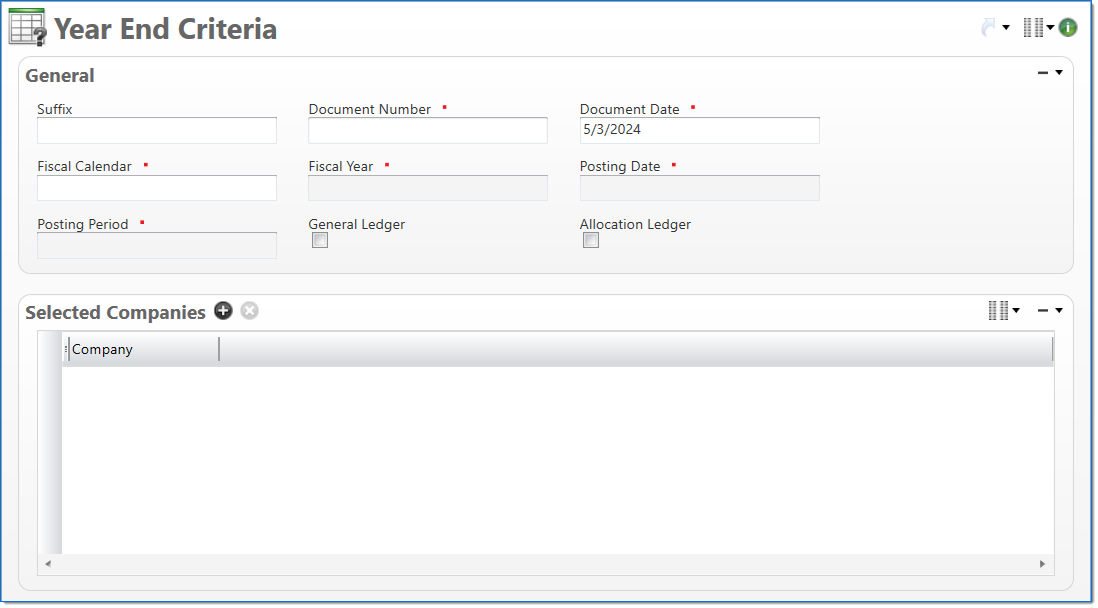Viewport: 1098px width, 608px height.
Task: Open the General section options dropdown arrow
Action: tap(1059, 73)
